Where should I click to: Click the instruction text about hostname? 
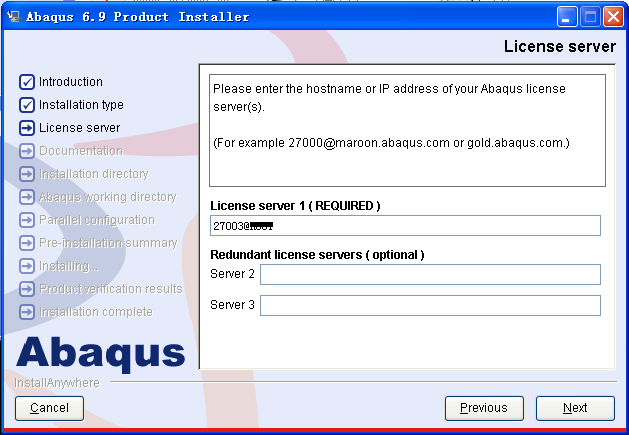[x=389, y=98]
